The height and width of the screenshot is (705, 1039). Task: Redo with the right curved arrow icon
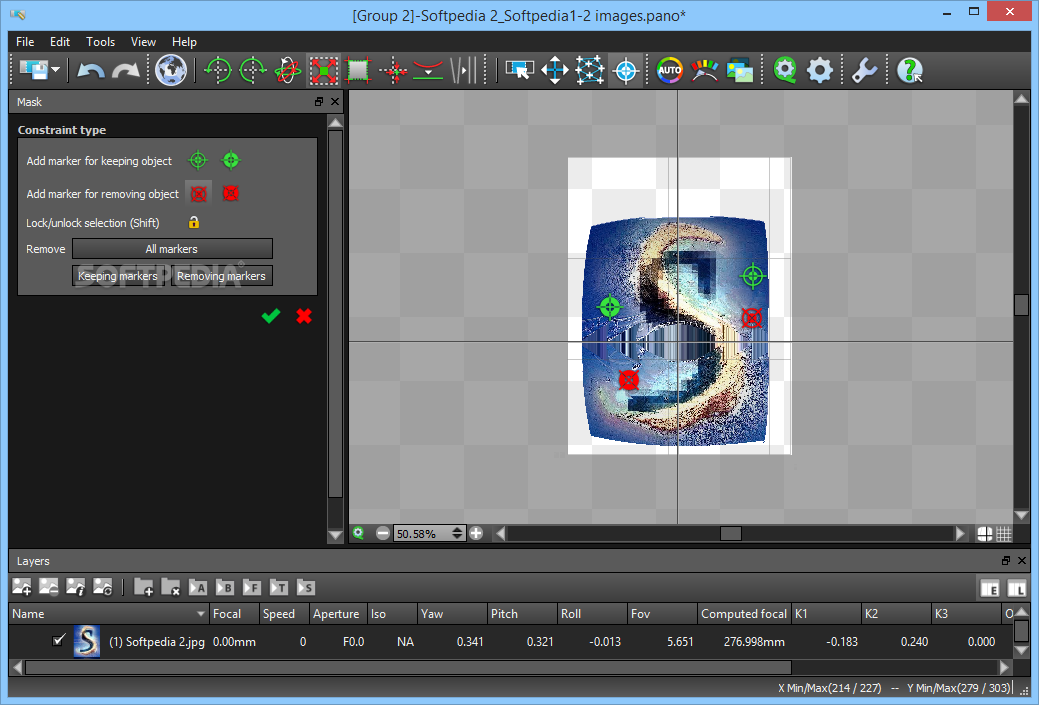click(x=125, y=70)
